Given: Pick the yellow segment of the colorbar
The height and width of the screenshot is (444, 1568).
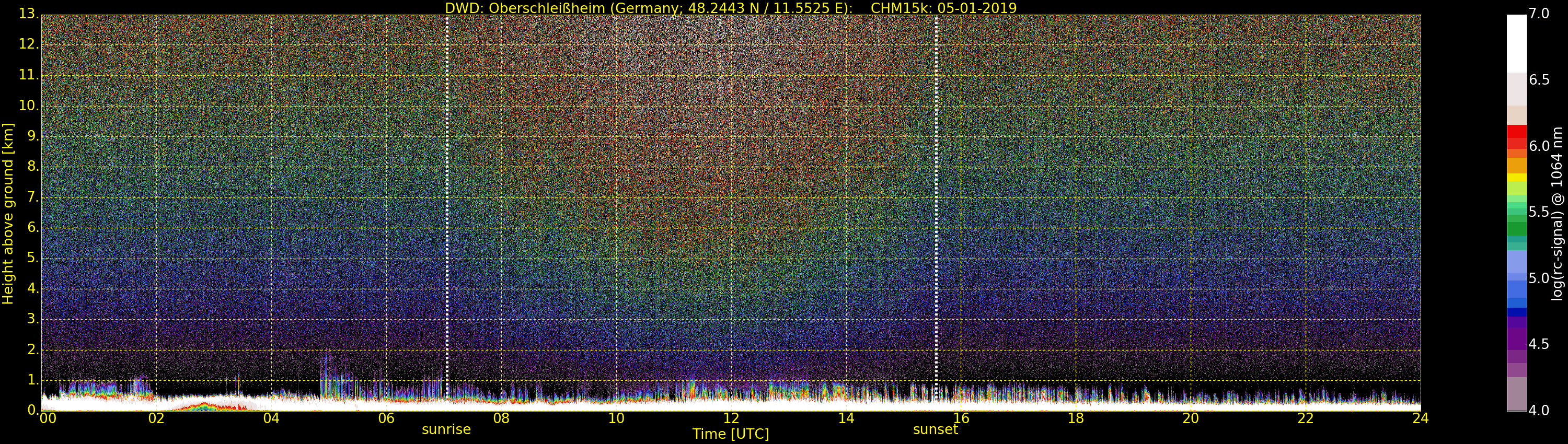Looking at the screenshot, I should coord(1517,178).
